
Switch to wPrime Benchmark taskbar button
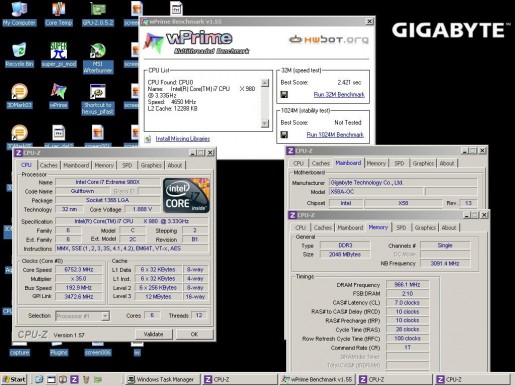coord(317,379)
